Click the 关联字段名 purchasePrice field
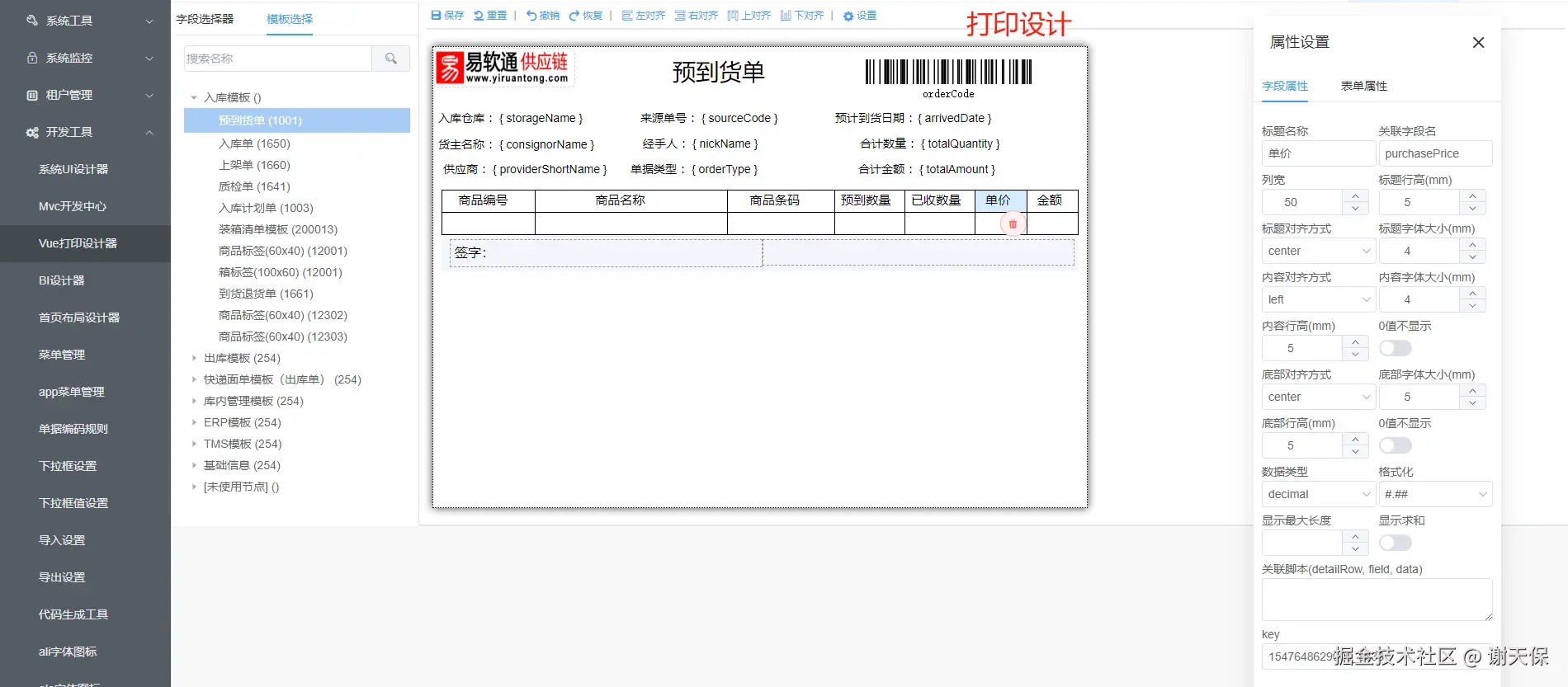 point(1435,153)
